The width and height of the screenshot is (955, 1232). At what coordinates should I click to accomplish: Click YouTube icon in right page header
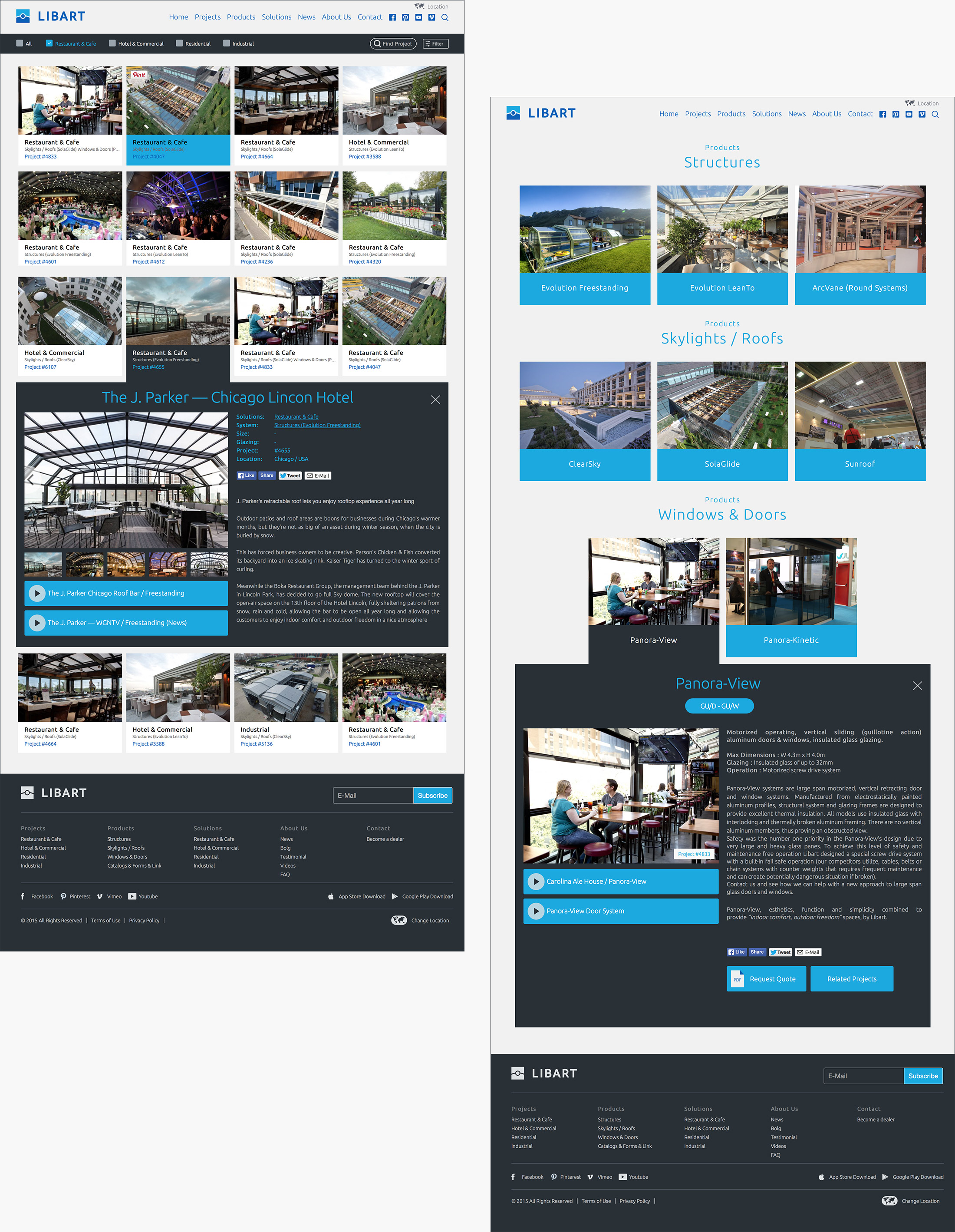coord(909,115)
